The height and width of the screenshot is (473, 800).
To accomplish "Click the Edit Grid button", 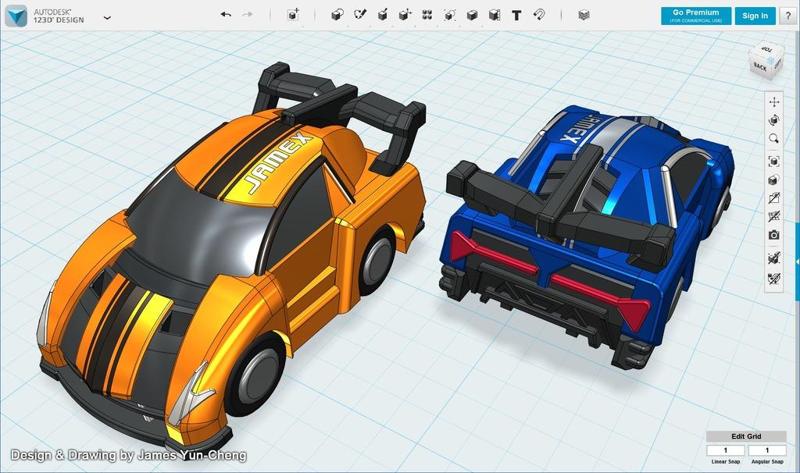I will [x=746, y=436].
